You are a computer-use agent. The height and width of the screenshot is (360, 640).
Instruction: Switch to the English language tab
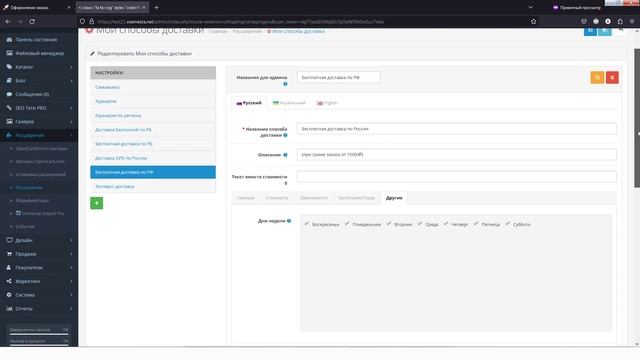click(327, 103)
